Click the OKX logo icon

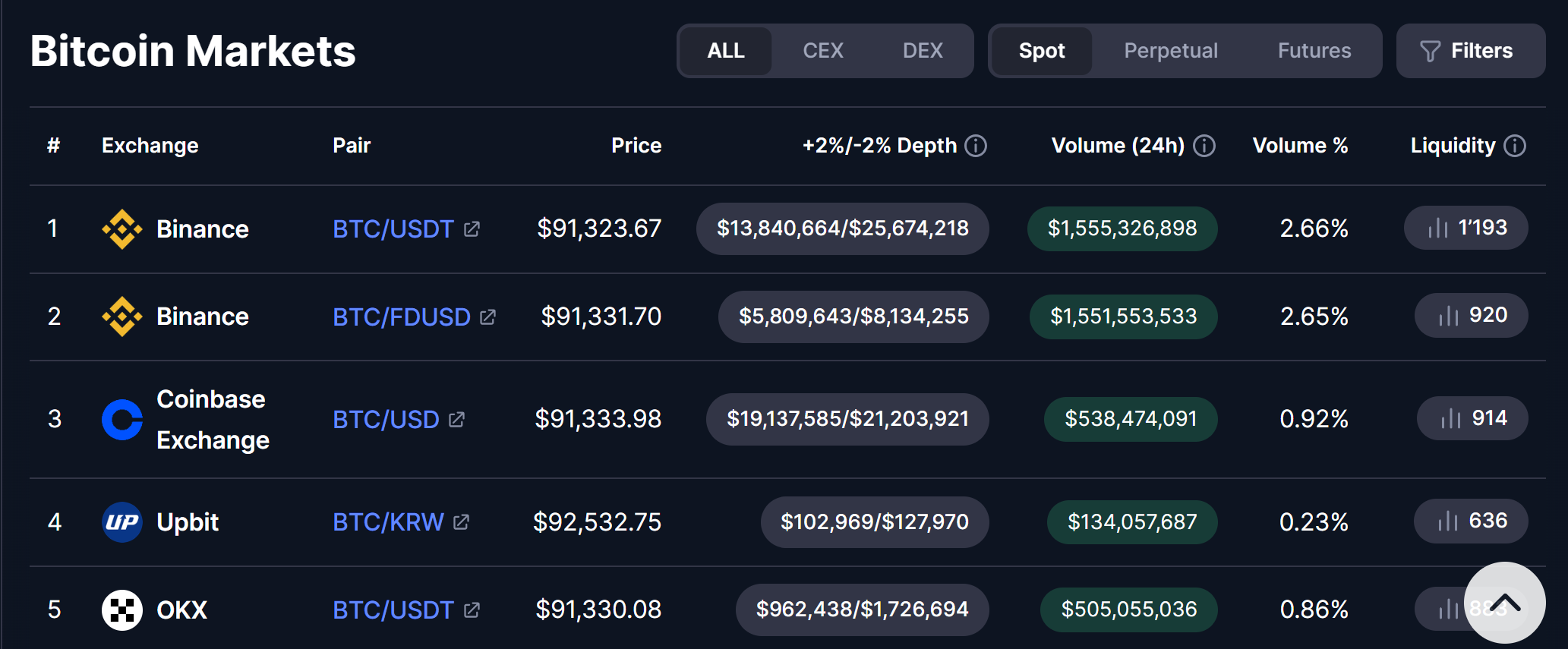pyautogui.click(x=121, y=610)
